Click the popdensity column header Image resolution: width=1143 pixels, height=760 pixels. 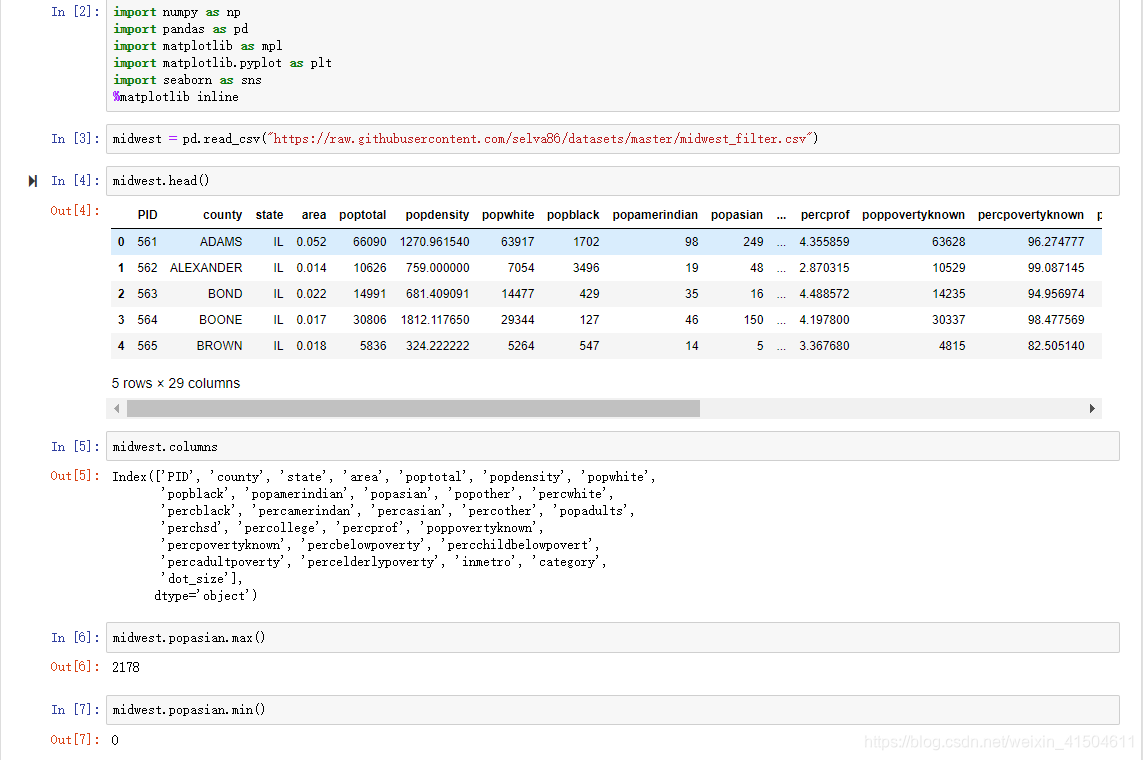coord(437,215)
